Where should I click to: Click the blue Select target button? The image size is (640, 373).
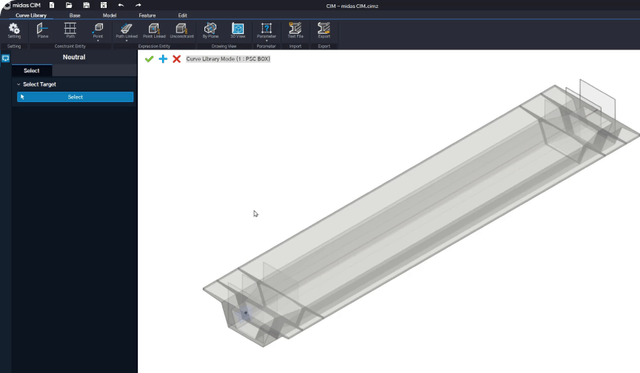coord(75,97)
